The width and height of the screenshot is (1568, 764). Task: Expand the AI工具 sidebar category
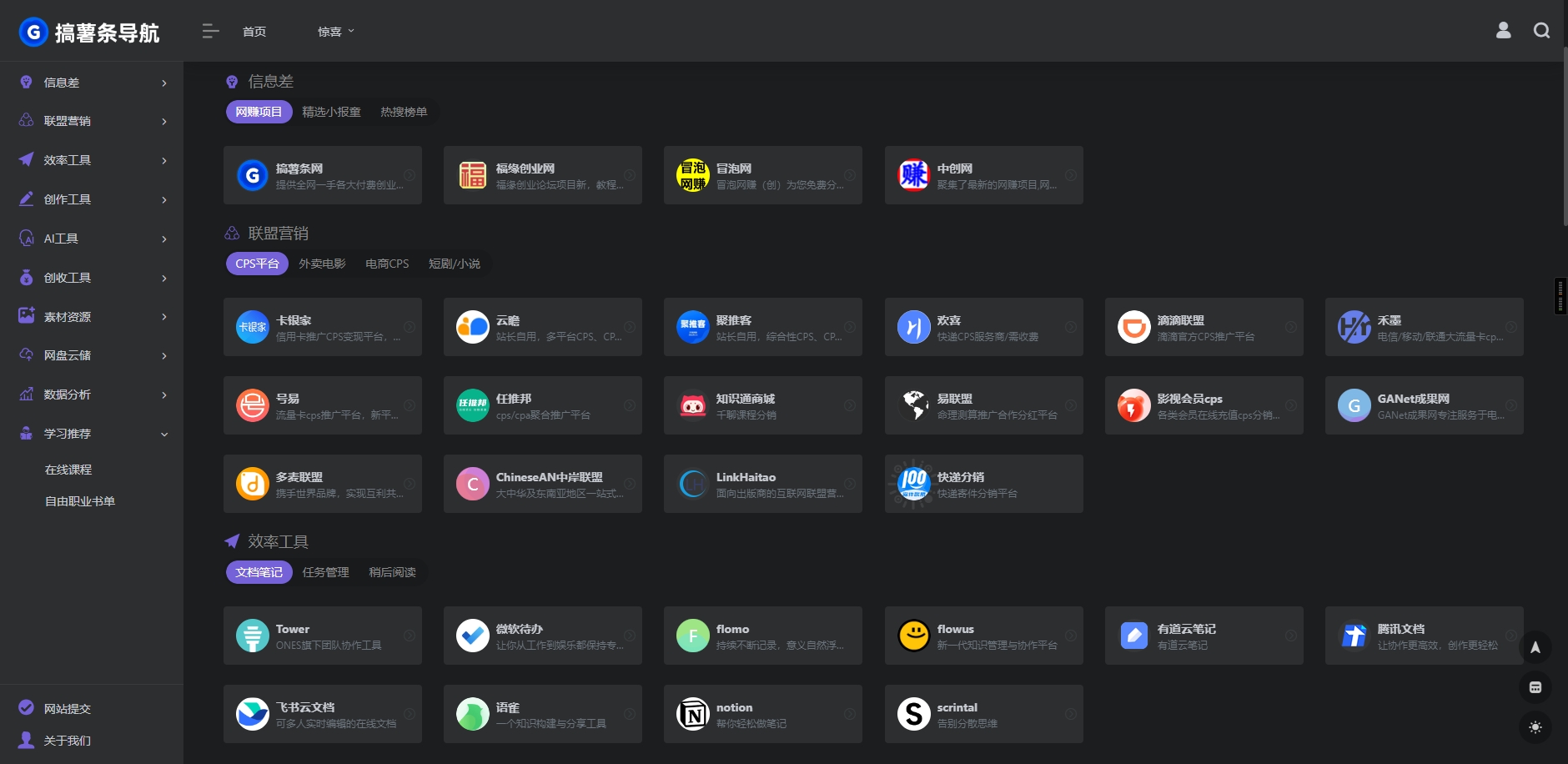click(x=92, y=239)
